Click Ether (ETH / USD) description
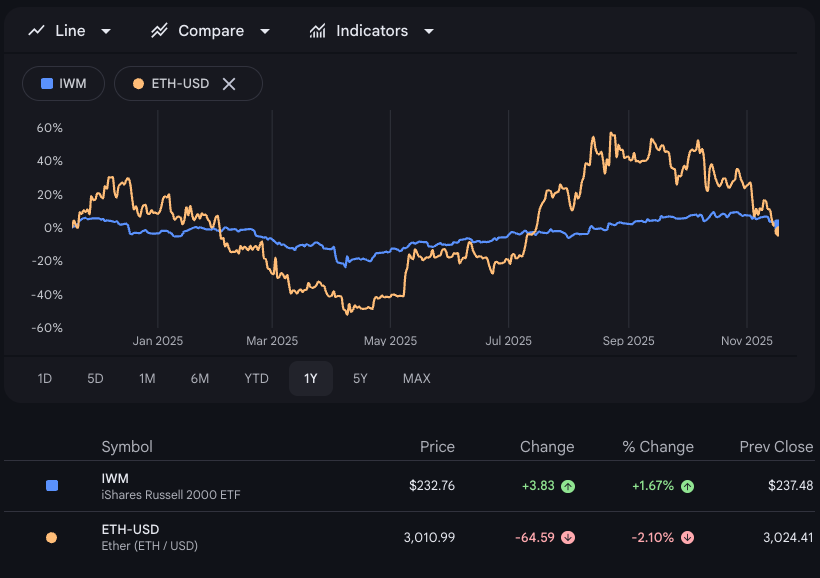This screenshot has width=820, height=578. [x=150, y=546]
